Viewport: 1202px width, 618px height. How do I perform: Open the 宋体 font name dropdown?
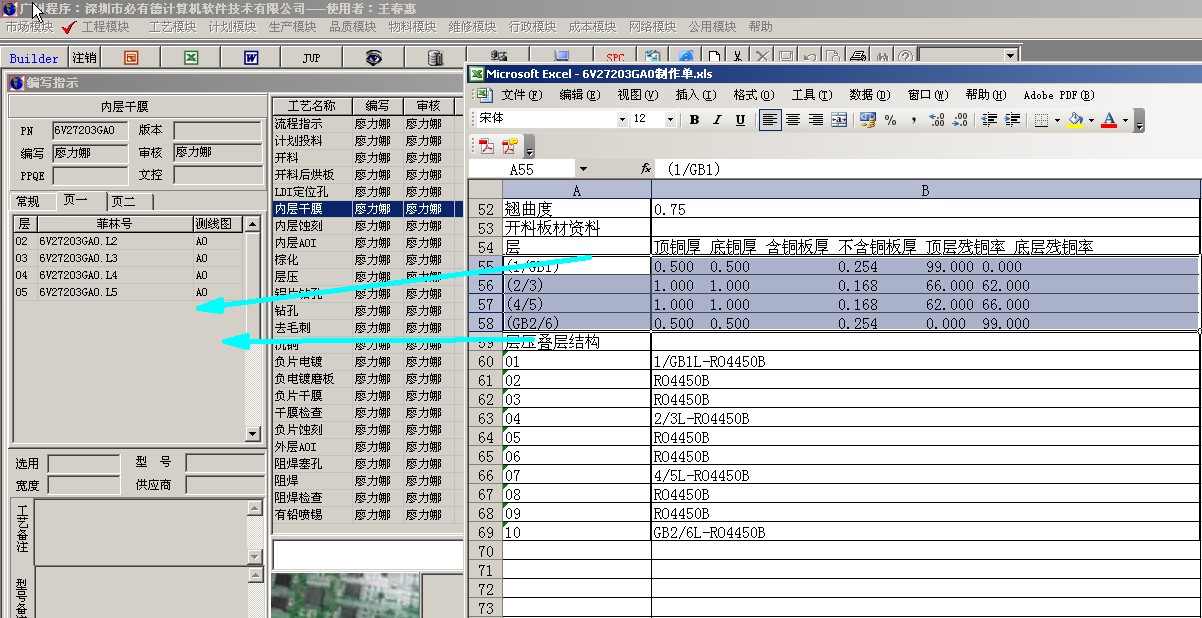pos(622,120)
